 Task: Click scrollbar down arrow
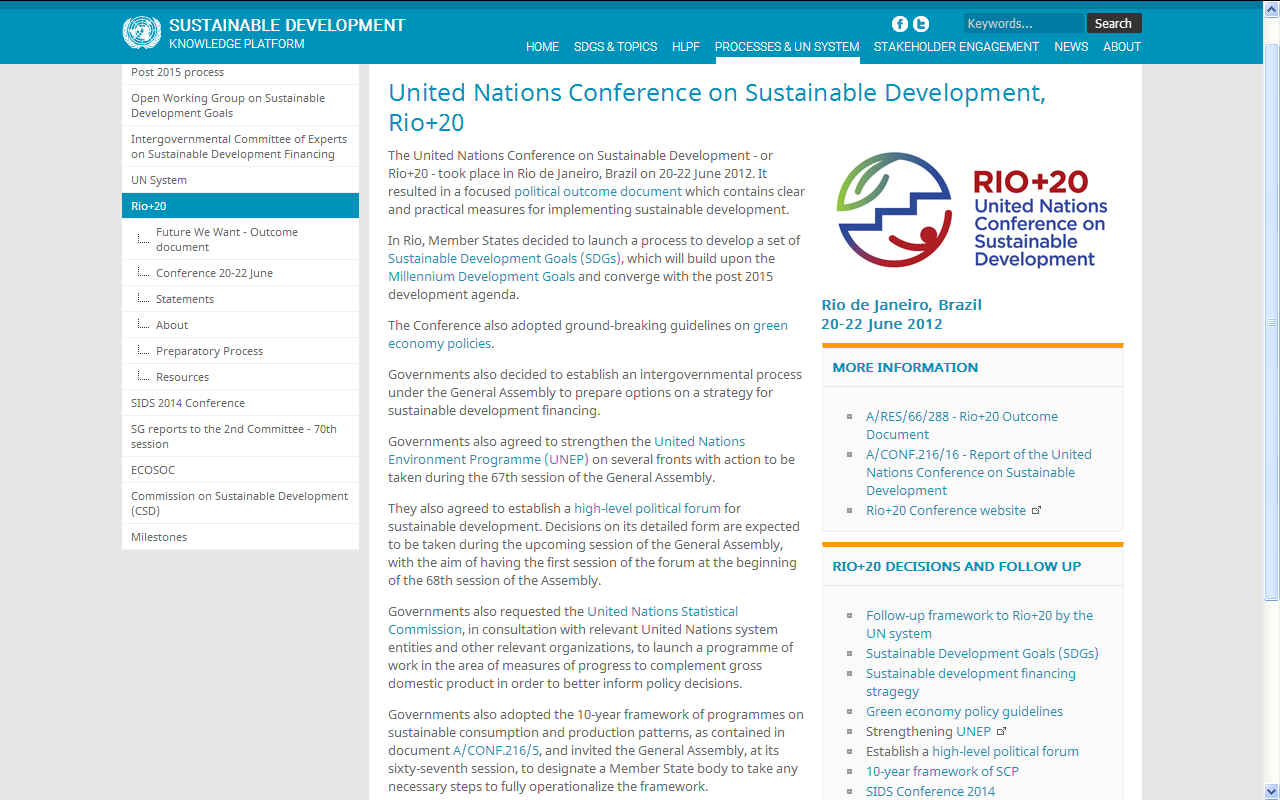(1272, 791)
